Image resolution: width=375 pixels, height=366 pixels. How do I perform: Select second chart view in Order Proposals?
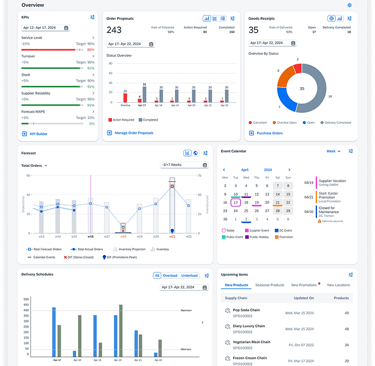pyautogui.click(x=215, y=18)
